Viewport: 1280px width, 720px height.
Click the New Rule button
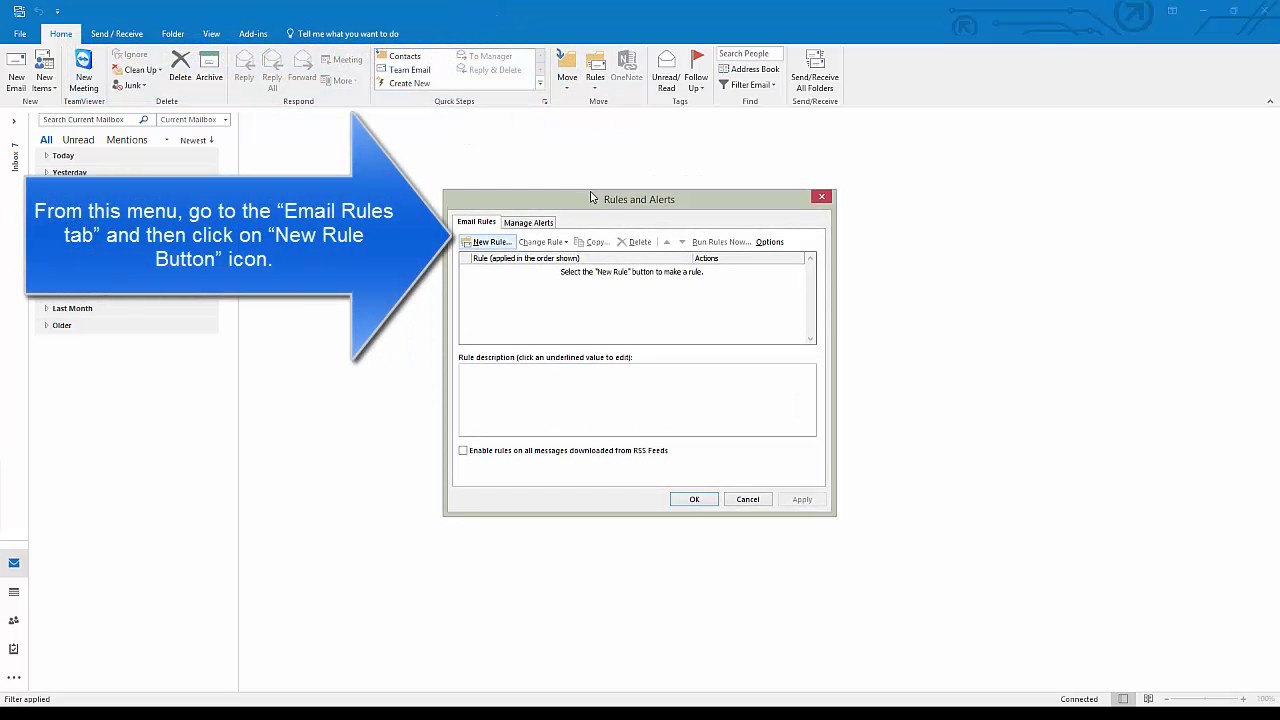[x=487, y=242]
